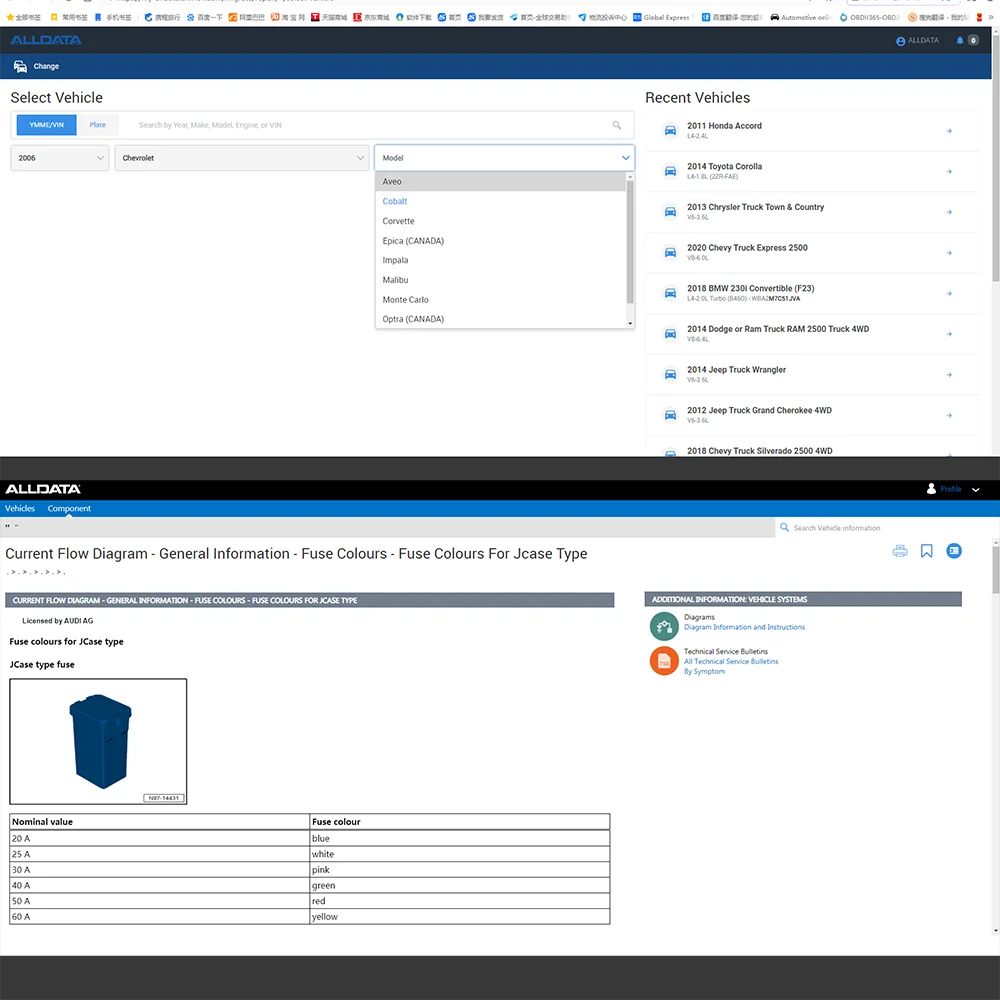Open arrow for 2014 Jeep Truck Wrangler
Screen dimensions: 1000x1000
[949, 375]
